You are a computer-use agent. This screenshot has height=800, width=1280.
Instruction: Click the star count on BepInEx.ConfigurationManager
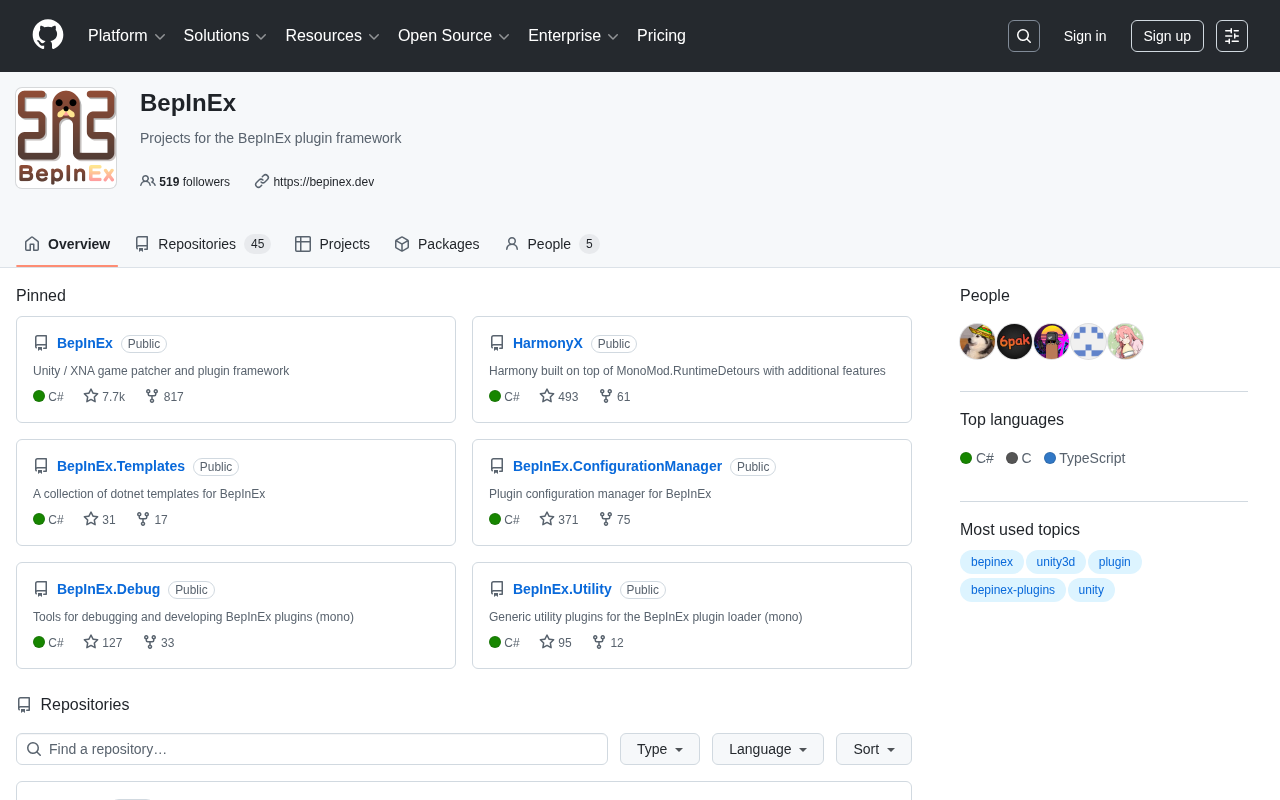coord(559,520)
